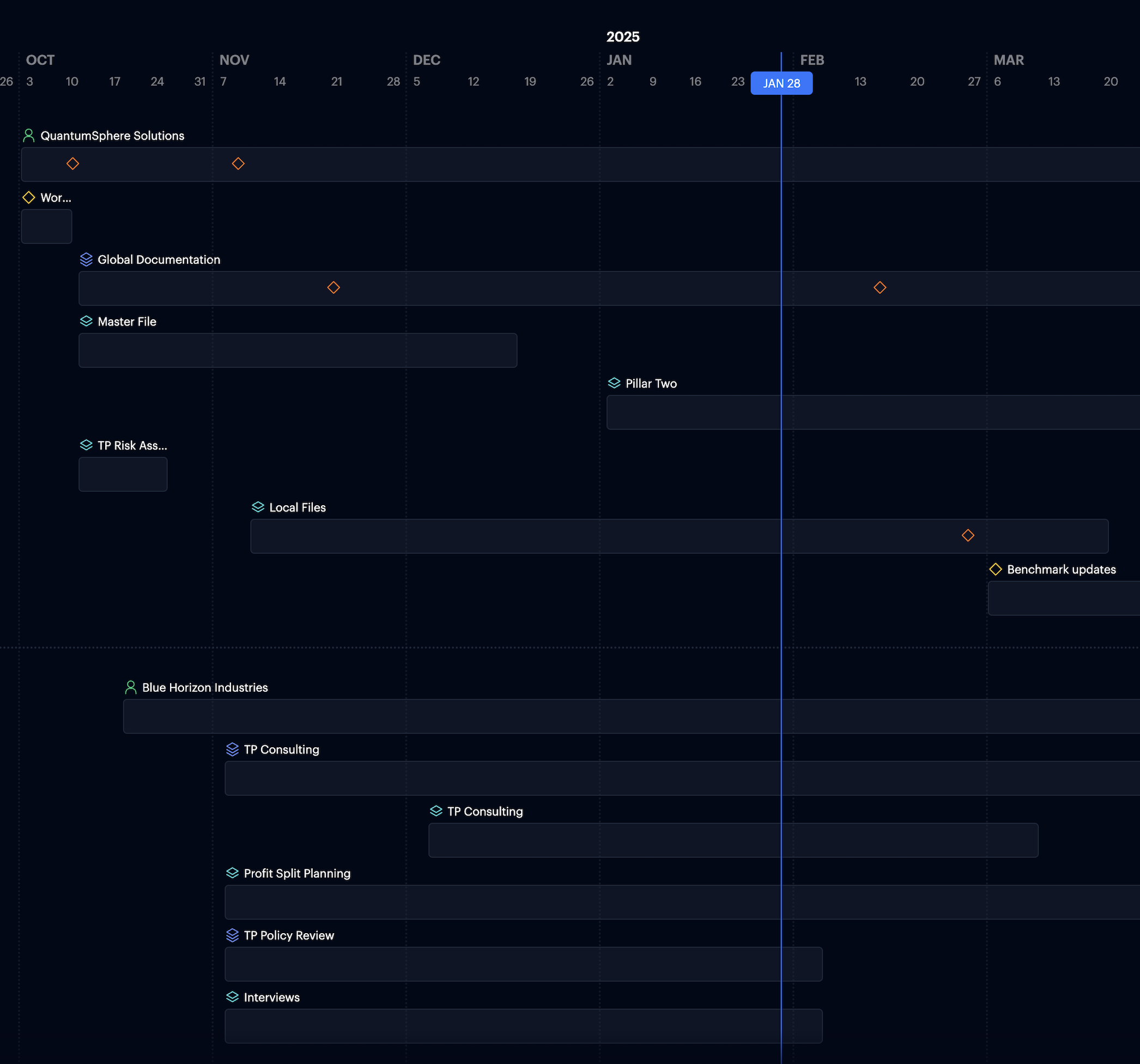Screen dimensions: 1140x1064
Task: Click the 2025 year label
Action: pos(623,37)
